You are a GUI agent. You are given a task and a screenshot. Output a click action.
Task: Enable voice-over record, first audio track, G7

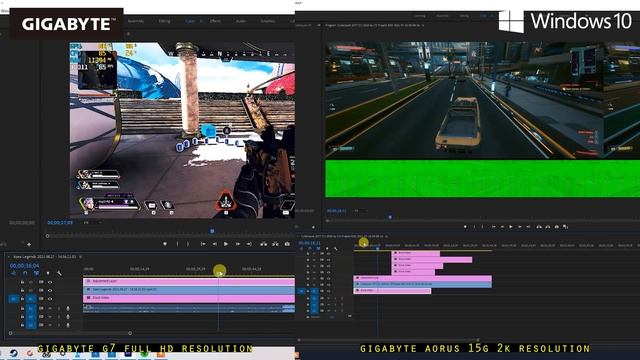coord(68,308)
